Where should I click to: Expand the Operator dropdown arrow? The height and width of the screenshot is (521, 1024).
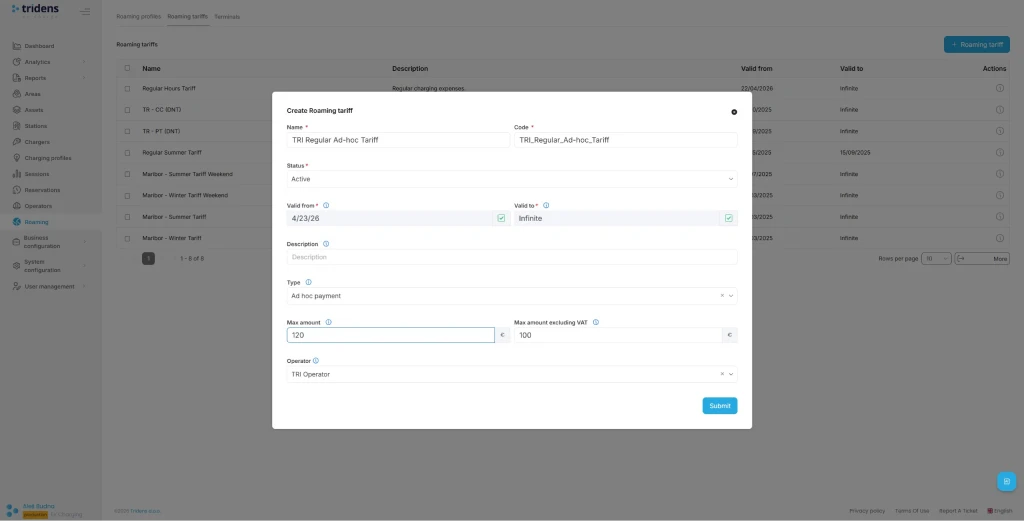click(731, 374)
